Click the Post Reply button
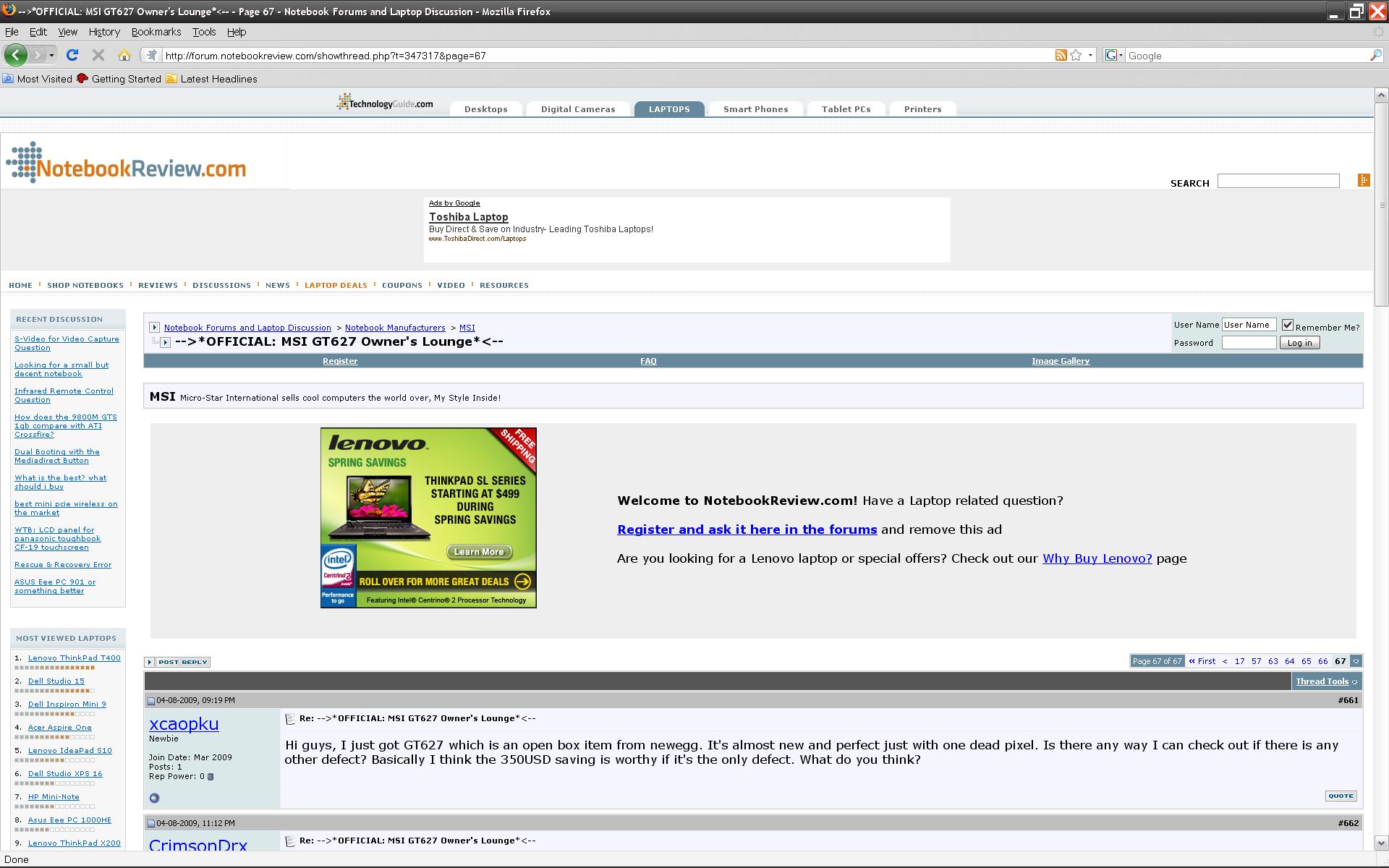The height and width of the screenshot is (868, 1389). (184, 662)
